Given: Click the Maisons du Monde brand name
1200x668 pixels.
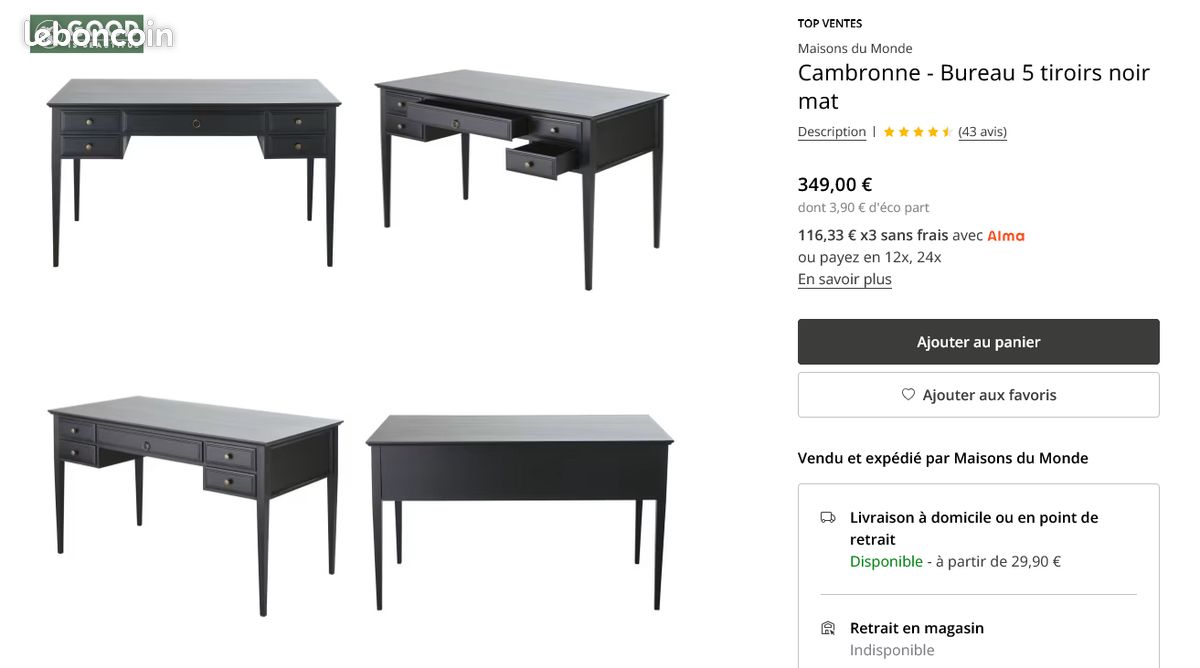Looking at the screenshot, I should (855, 48).
